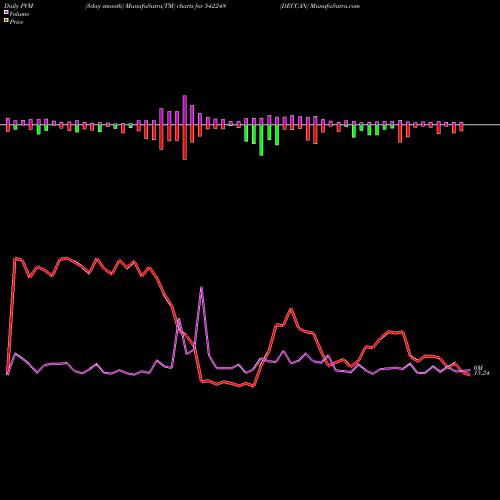
Task: Click the magenta Volume legend swatch
Action: pyautogui.click(x=6, y=12)
